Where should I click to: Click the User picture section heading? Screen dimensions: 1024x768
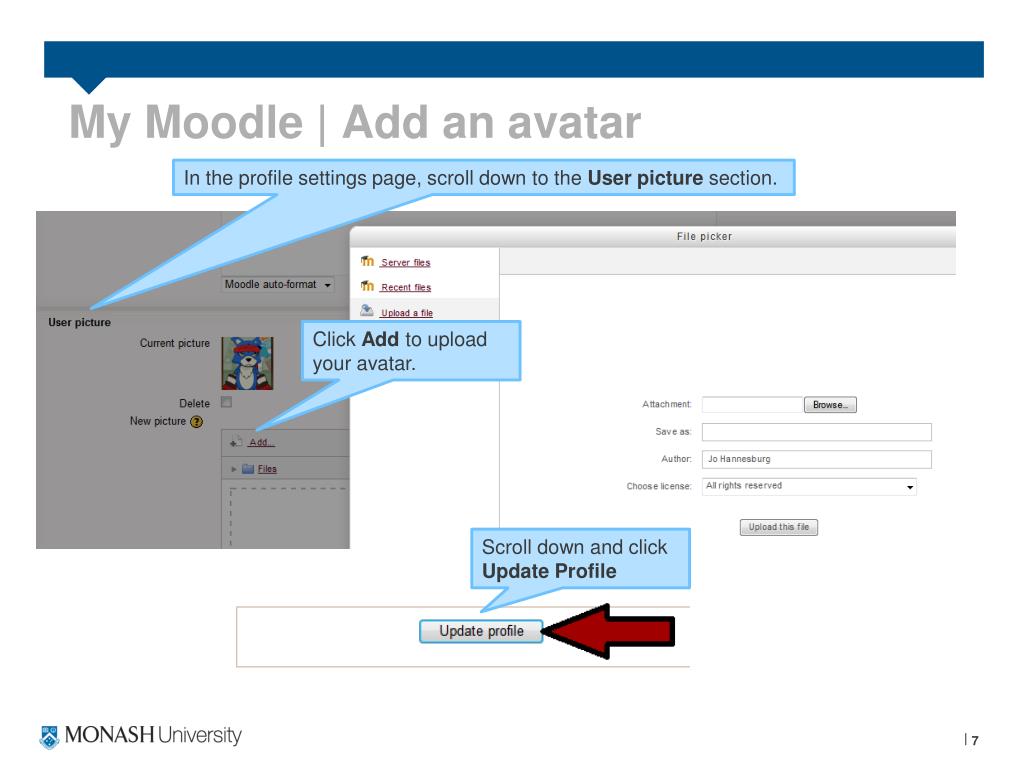tap(80, 323)
